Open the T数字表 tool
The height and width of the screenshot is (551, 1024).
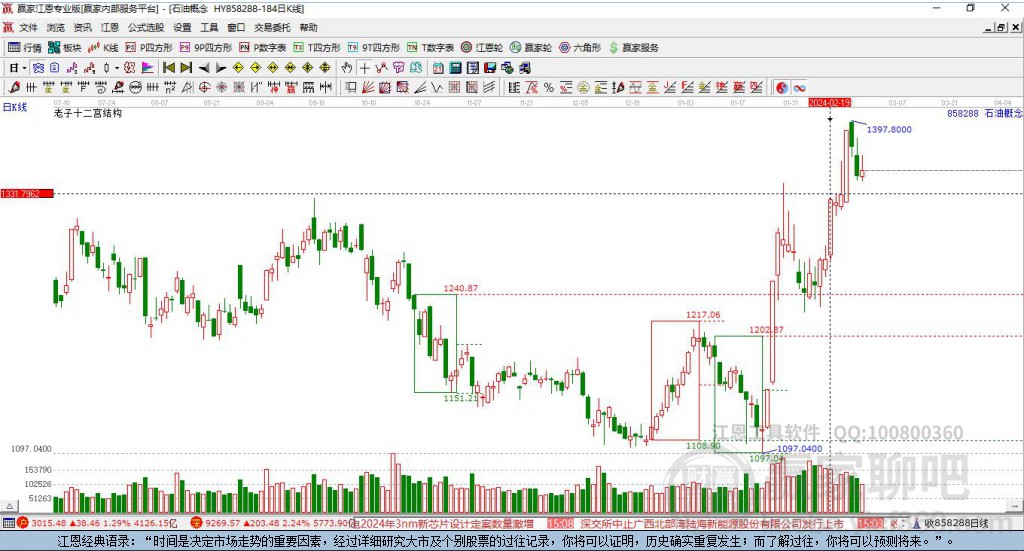coord(430,48)
